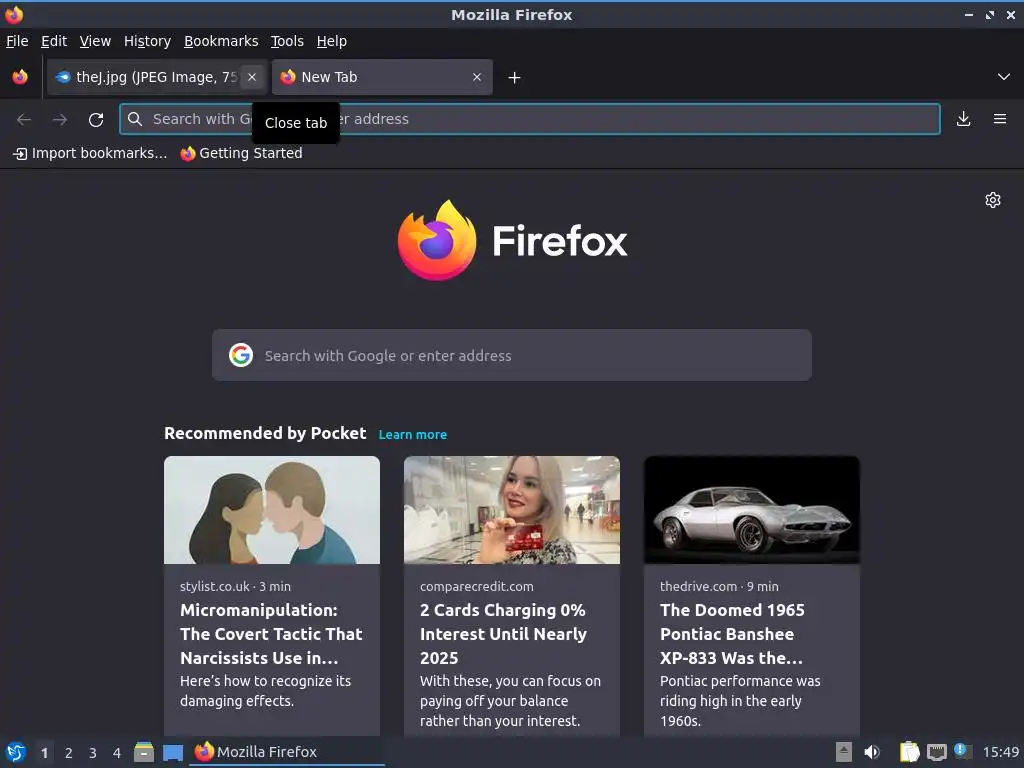Open The Doomed 1965 Pontiac Banshee headline

(732, 633)
